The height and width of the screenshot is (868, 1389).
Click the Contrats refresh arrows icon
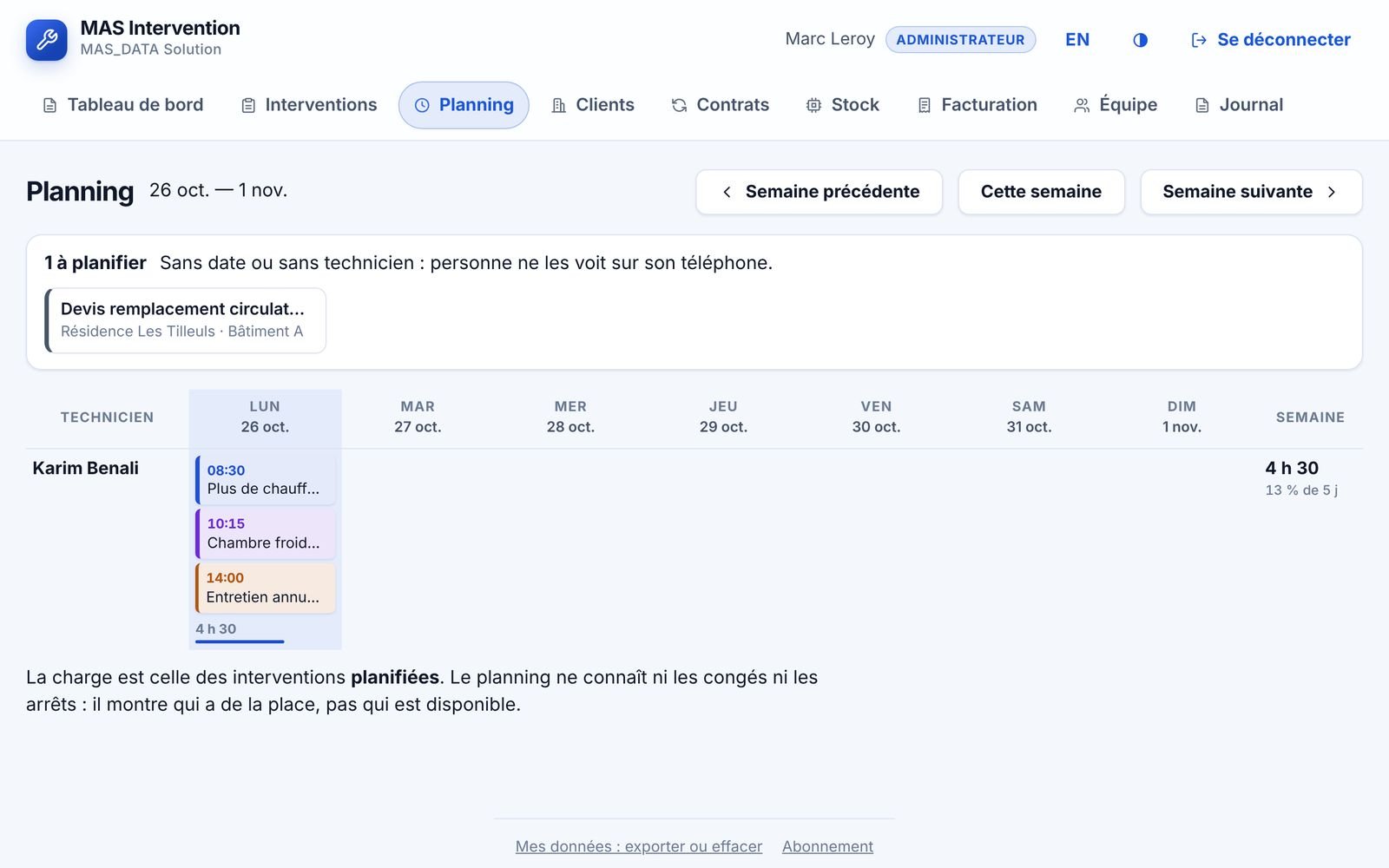tap(679, 106)
